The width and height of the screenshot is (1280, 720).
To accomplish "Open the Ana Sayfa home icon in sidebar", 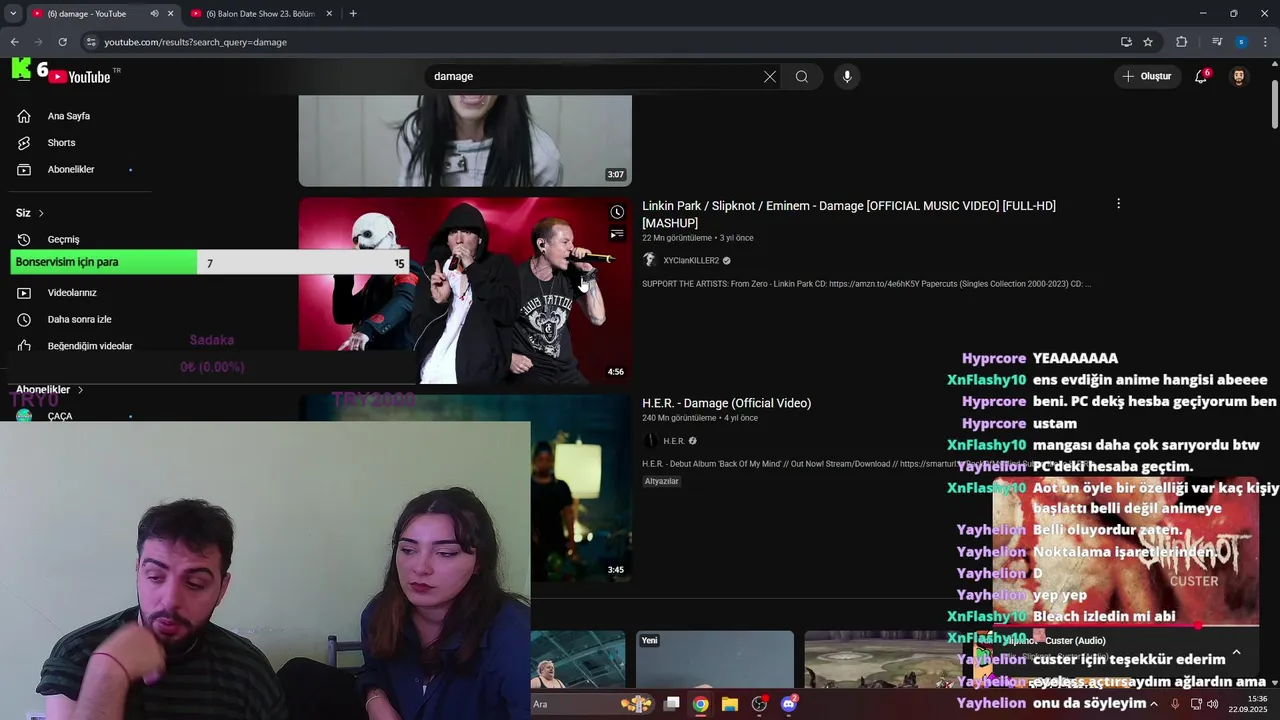I will 24,116.
